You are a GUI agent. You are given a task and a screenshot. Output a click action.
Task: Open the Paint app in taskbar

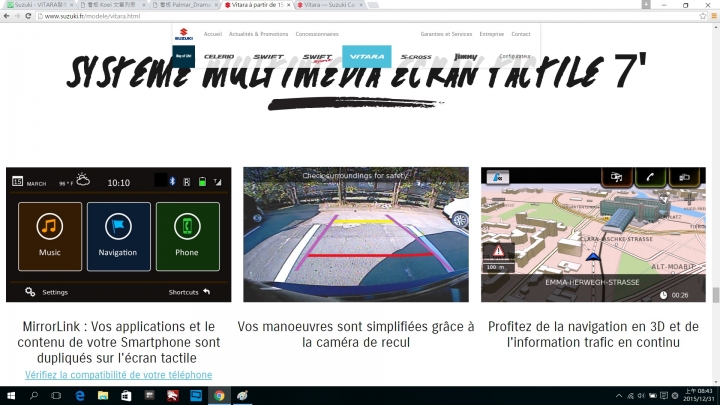click(x=242, y=395)
